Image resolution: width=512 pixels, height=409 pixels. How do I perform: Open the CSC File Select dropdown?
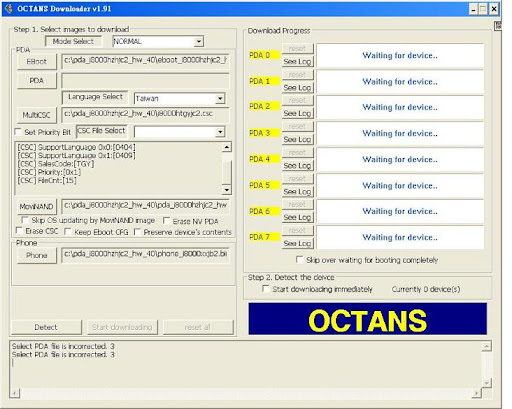pyautogui.click(x=220, y=132)
